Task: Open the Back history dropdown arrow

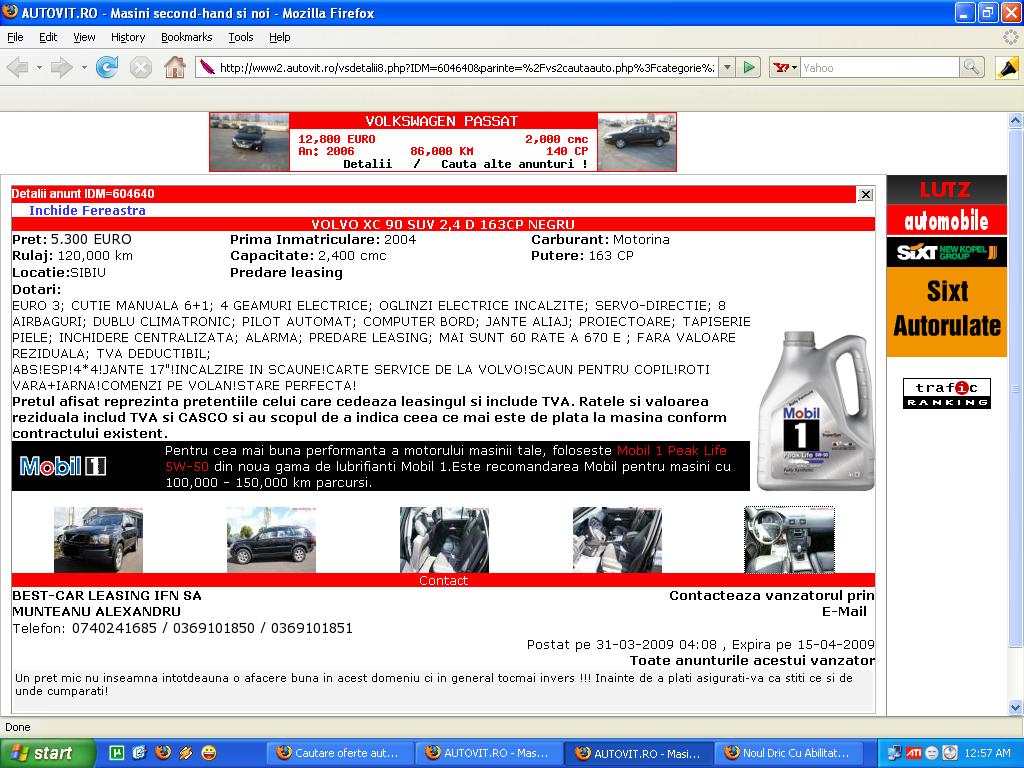Action: click(x=39, y=67)
